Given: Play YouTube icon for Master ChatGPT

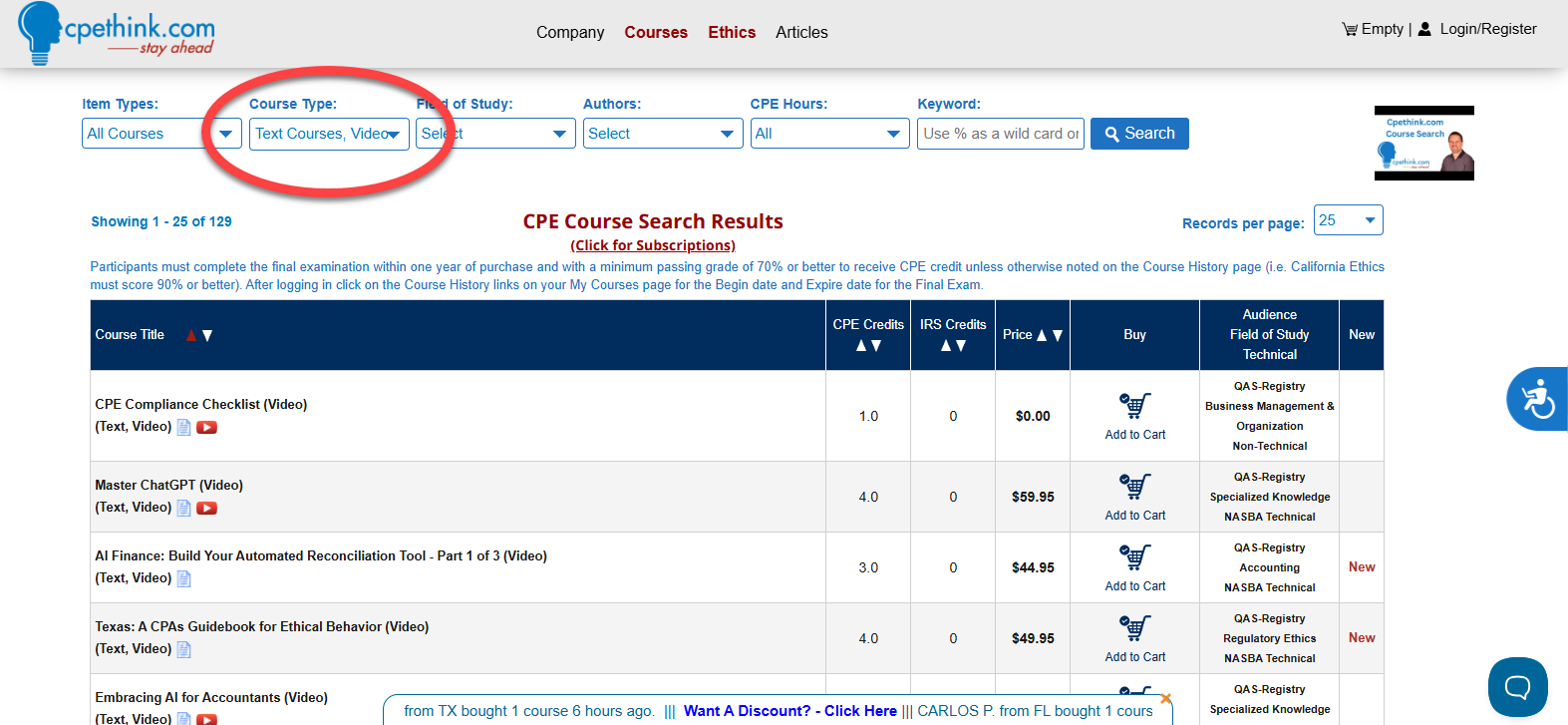Looking at the screenshot, I should click(206, 508).
